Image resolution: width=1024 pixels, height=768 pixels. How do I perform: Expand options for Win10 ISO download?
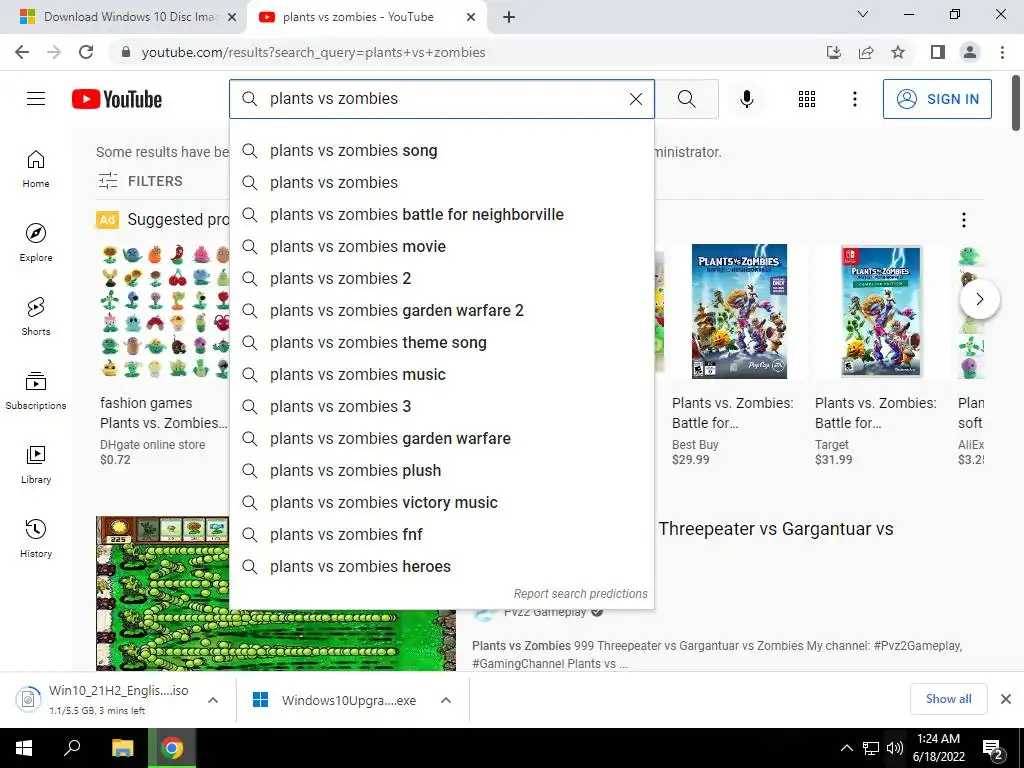point(213,700)
